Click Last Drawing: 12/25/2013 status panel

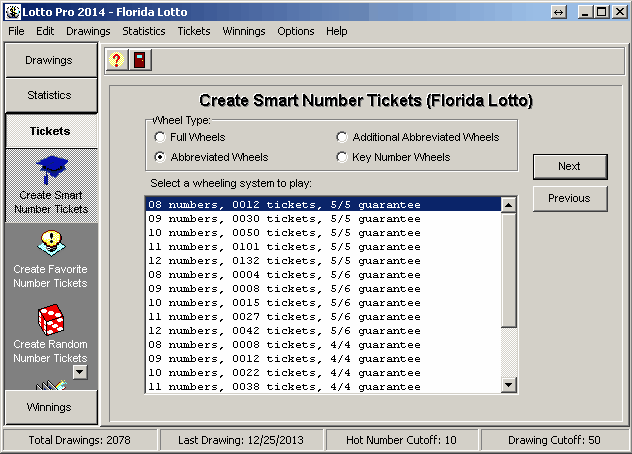[x=241, y=440]
